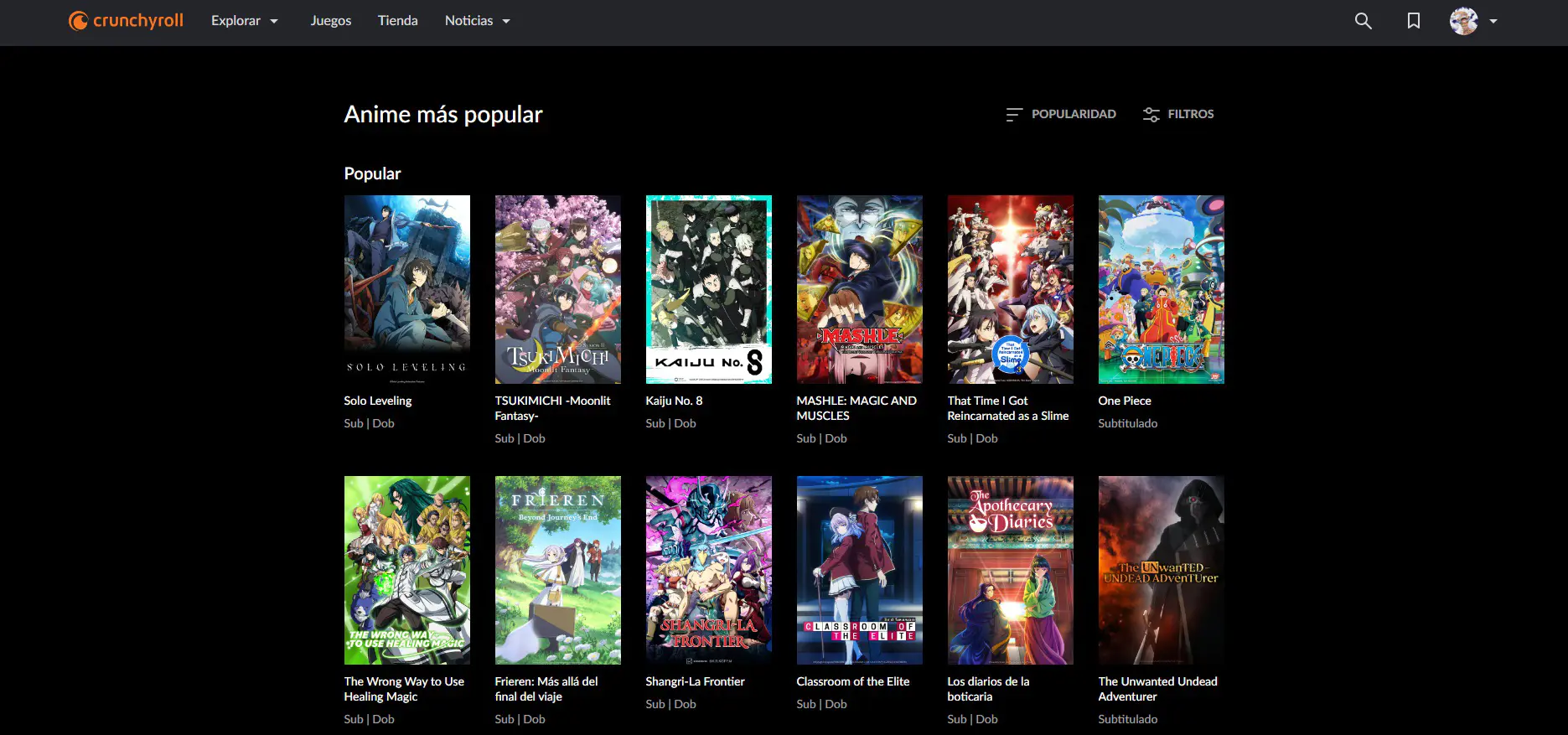Open the Explorar menu label
The image size is (1568, 735).
point(235,21)
